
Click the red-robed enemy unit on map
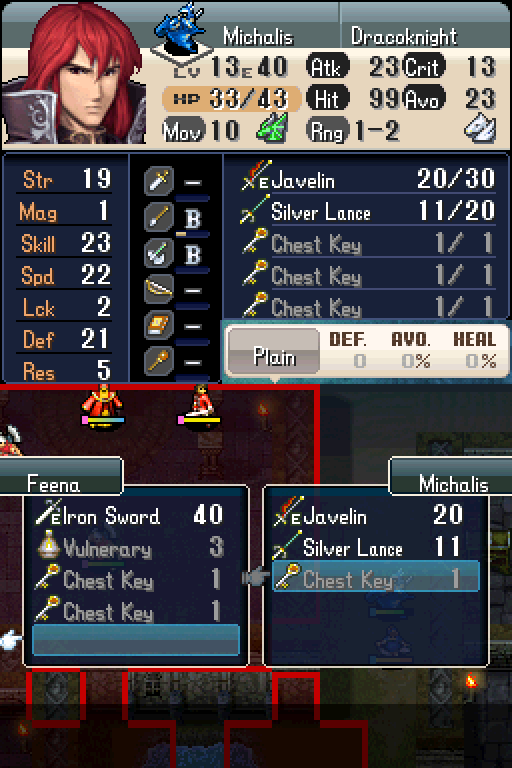click(103, 406)
